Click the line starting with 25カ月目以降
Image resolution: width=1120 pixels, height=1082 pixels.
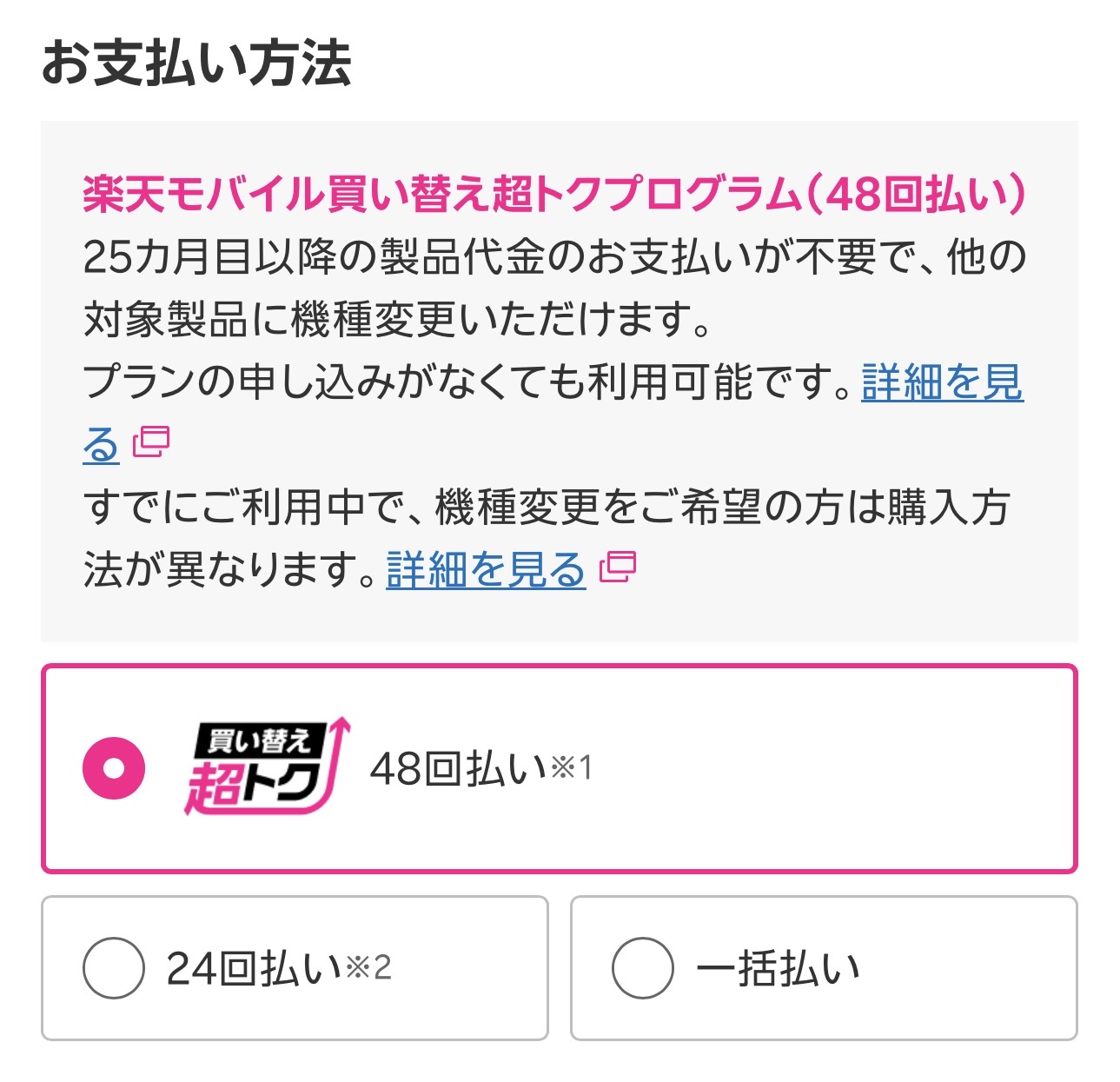click(x=554, y=257)
